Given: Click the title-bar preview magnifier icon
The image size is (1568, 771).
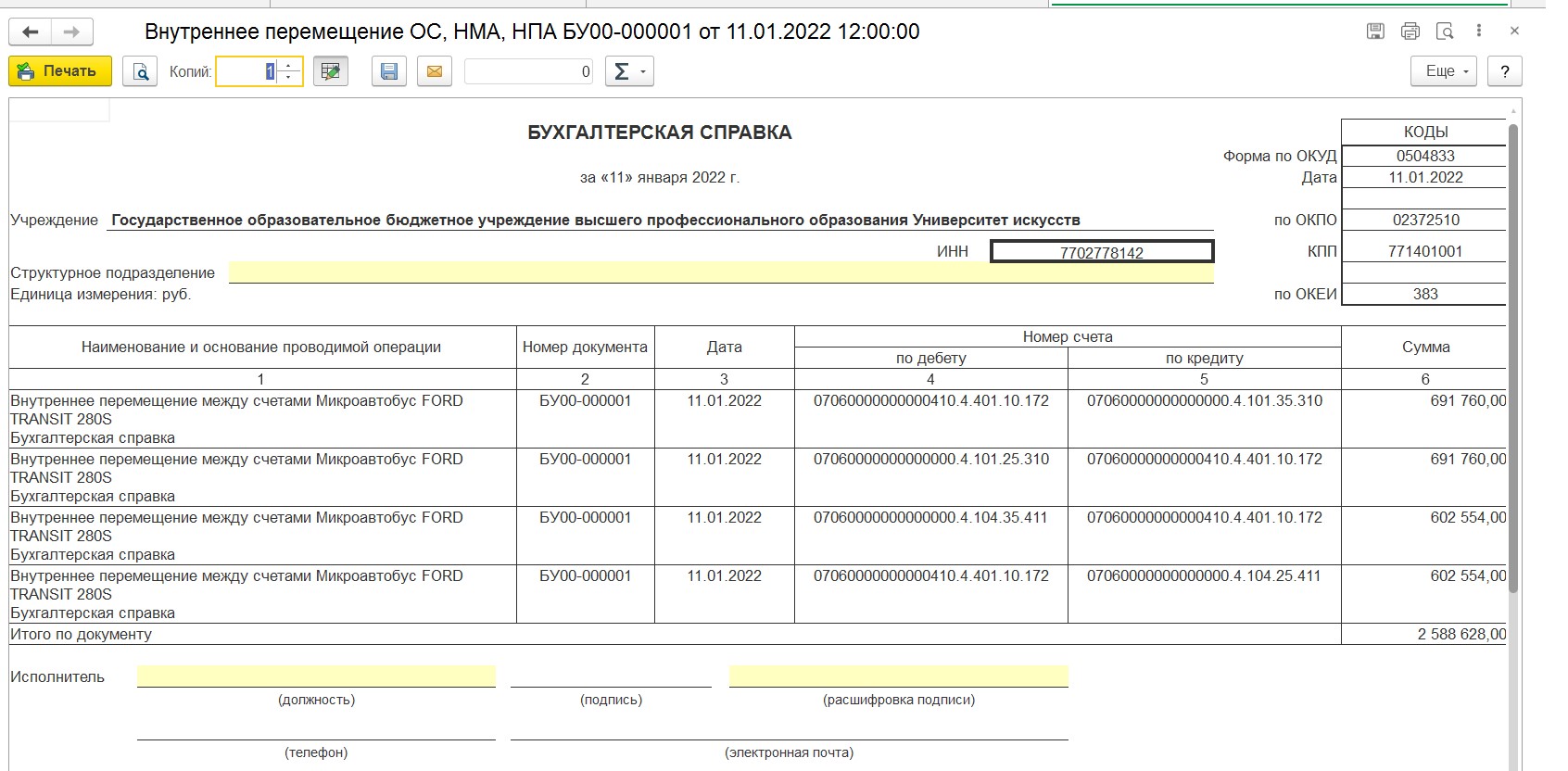Looking at the screenshot, I should coord(1445,32).
